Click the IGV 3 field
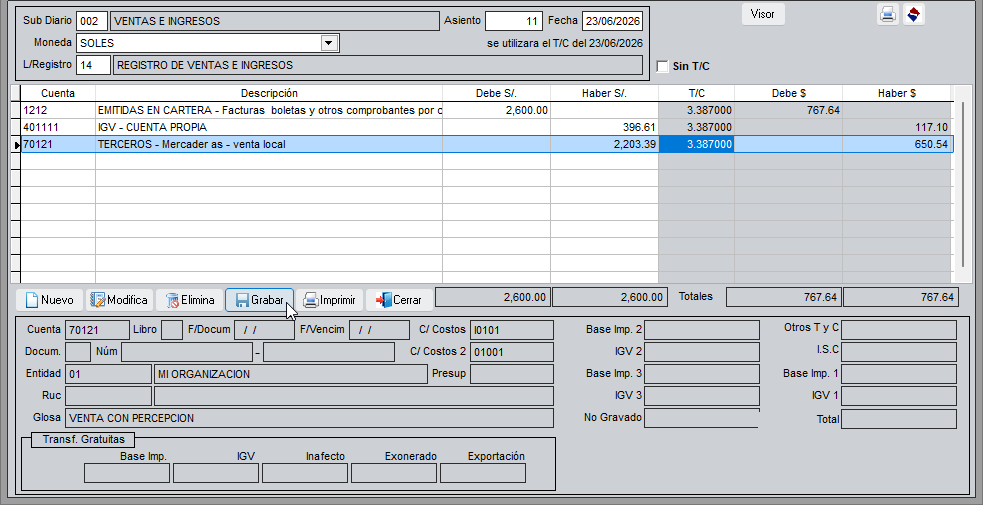983x505 pixels. (x=702, y=396)
